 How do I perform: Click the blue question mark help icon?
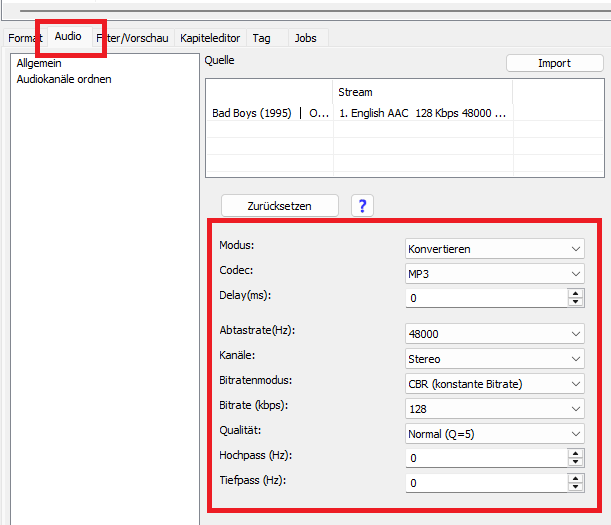[362, 206]
